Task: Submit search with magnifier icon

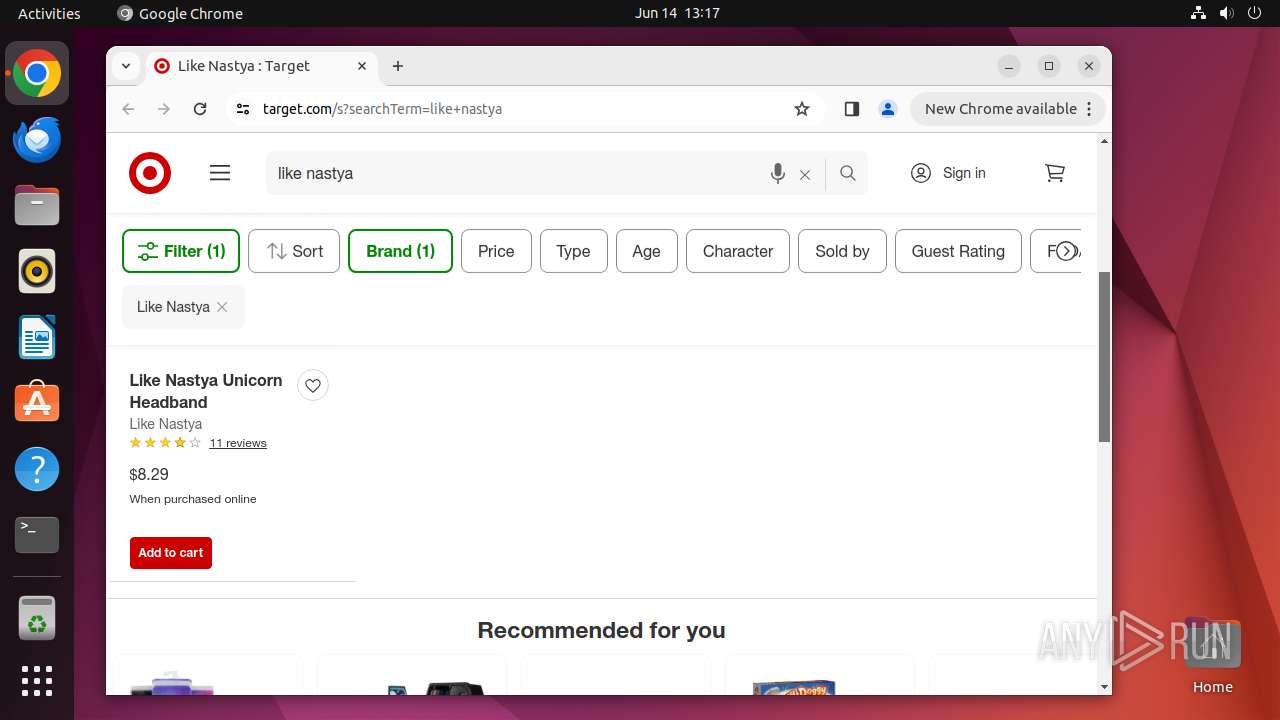Action: 848,173
